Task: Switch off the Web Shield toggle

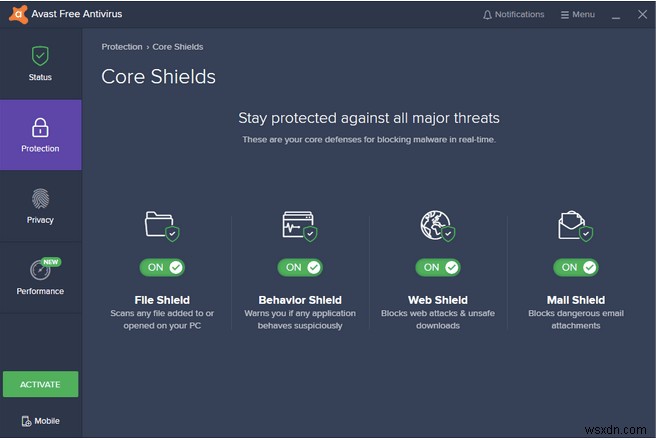Action: coord(438,267)
